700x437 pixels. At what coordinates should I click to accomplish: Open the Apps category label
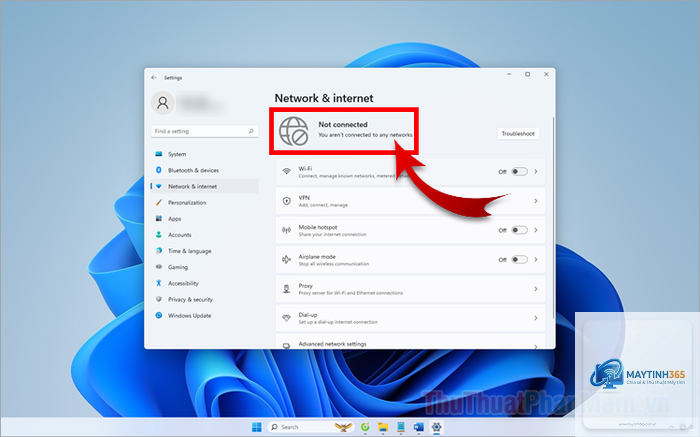[x=175, y=219]
